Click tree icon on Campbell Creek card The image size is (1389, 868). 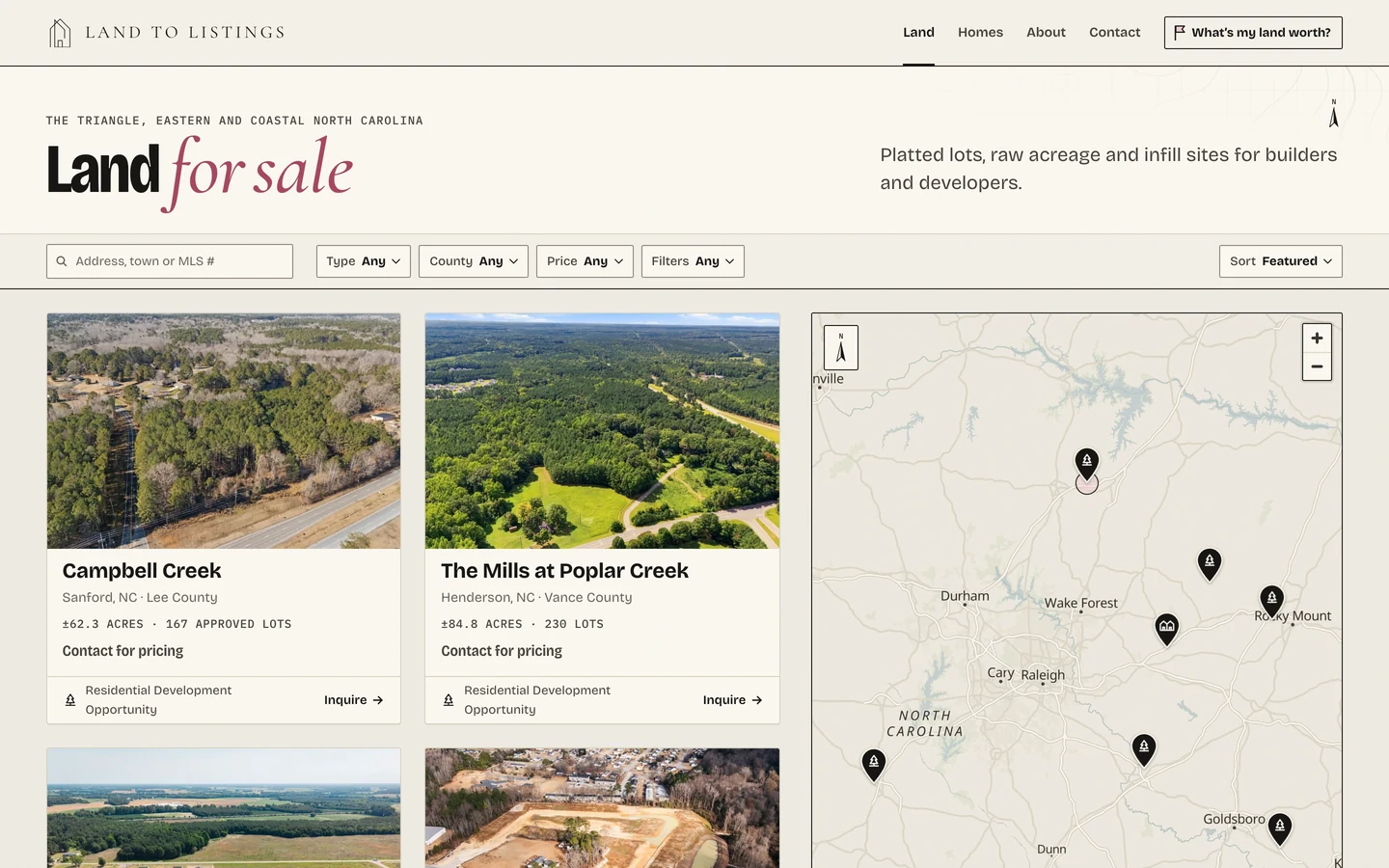point(70,700)
